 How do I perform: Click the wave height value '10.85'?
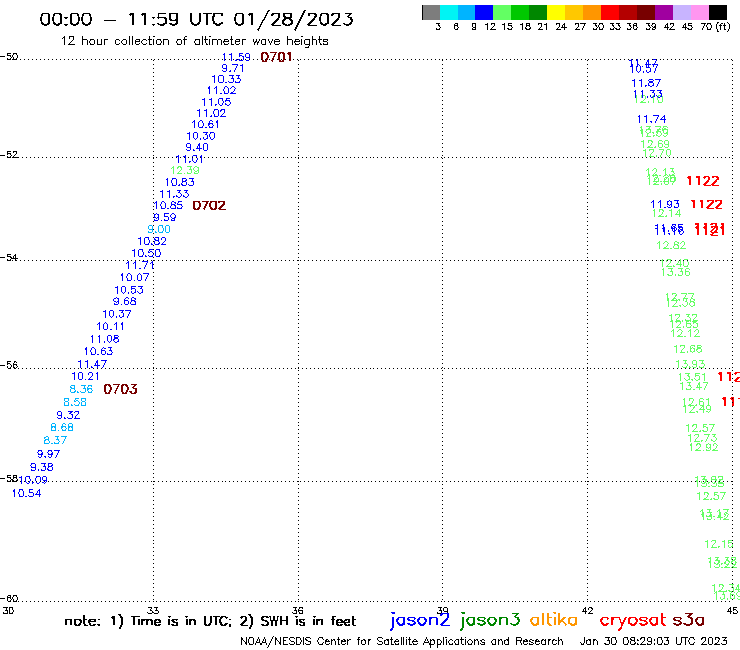[168, 205]
